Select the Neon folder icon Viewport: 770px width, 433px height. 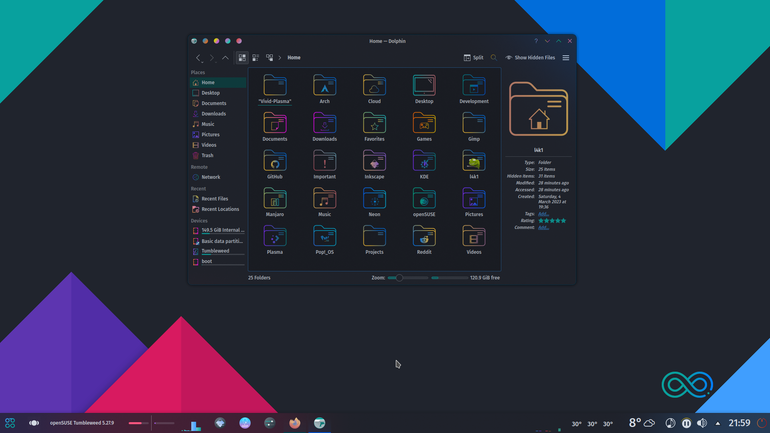[x=374, y=198]
